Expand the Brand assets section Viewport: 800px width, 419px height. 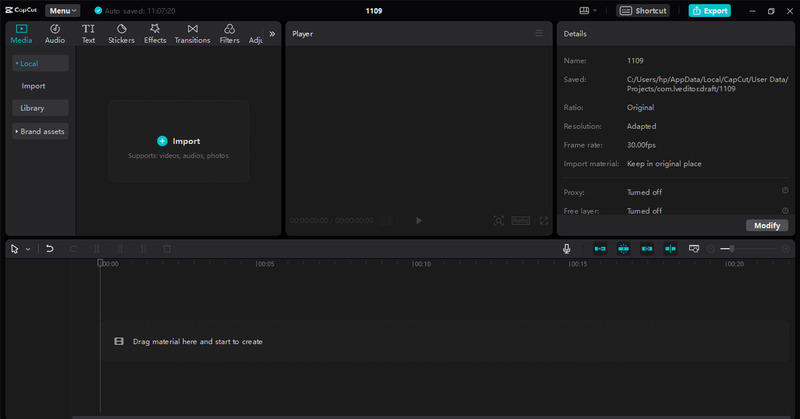coord(41,131)
